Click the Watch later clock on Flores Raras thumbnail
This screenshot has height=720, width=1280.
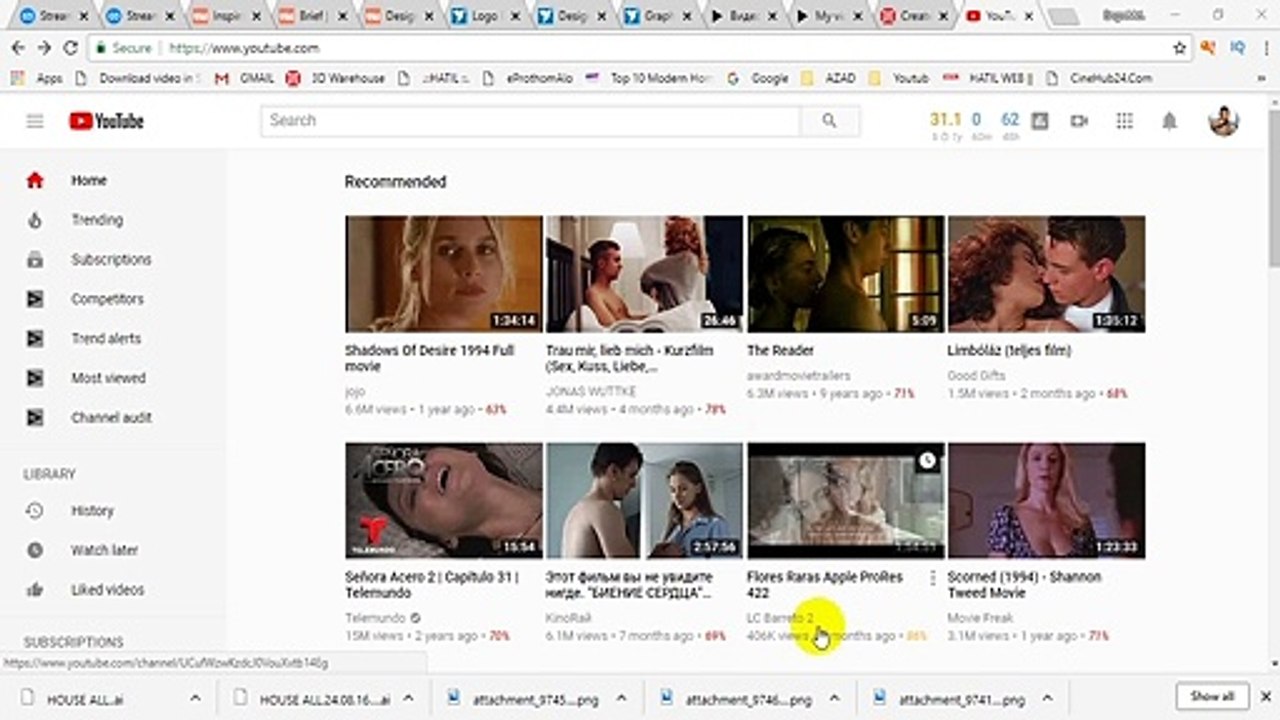(x=928, y=460)
